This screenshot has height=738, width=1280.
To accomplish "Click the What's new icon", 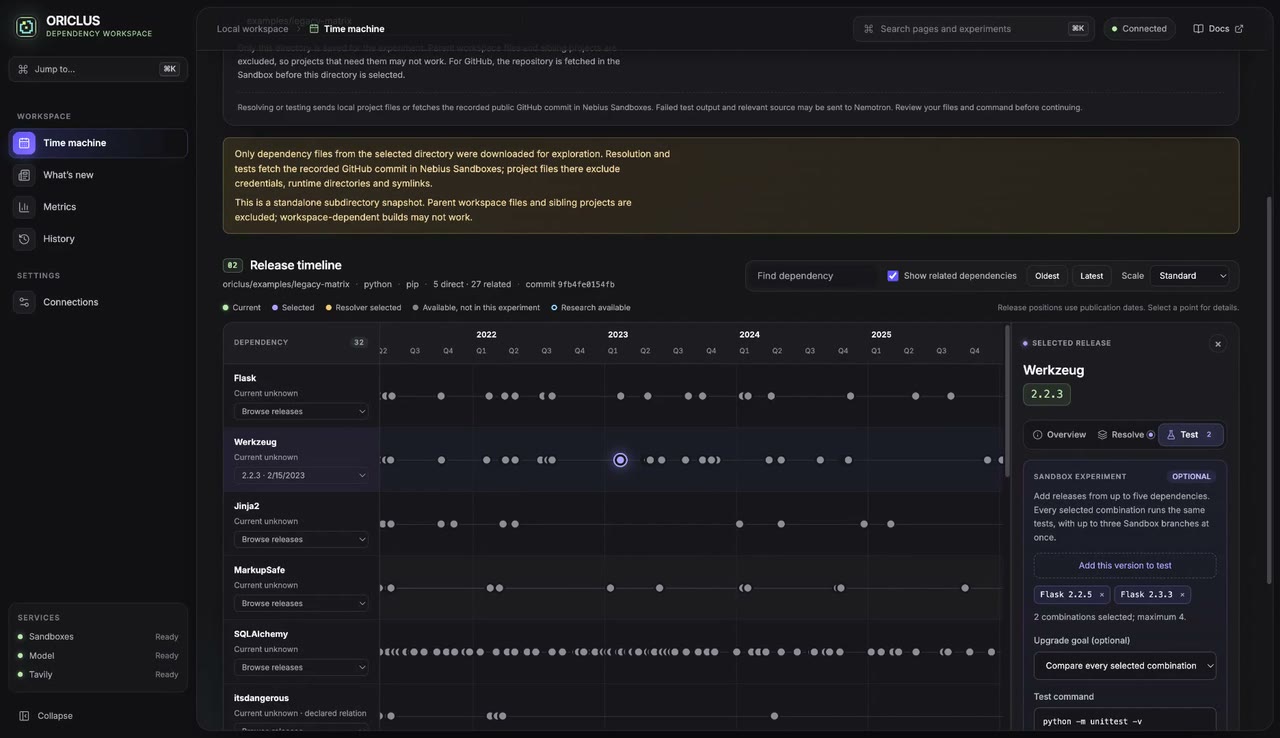I will point(24,175).
